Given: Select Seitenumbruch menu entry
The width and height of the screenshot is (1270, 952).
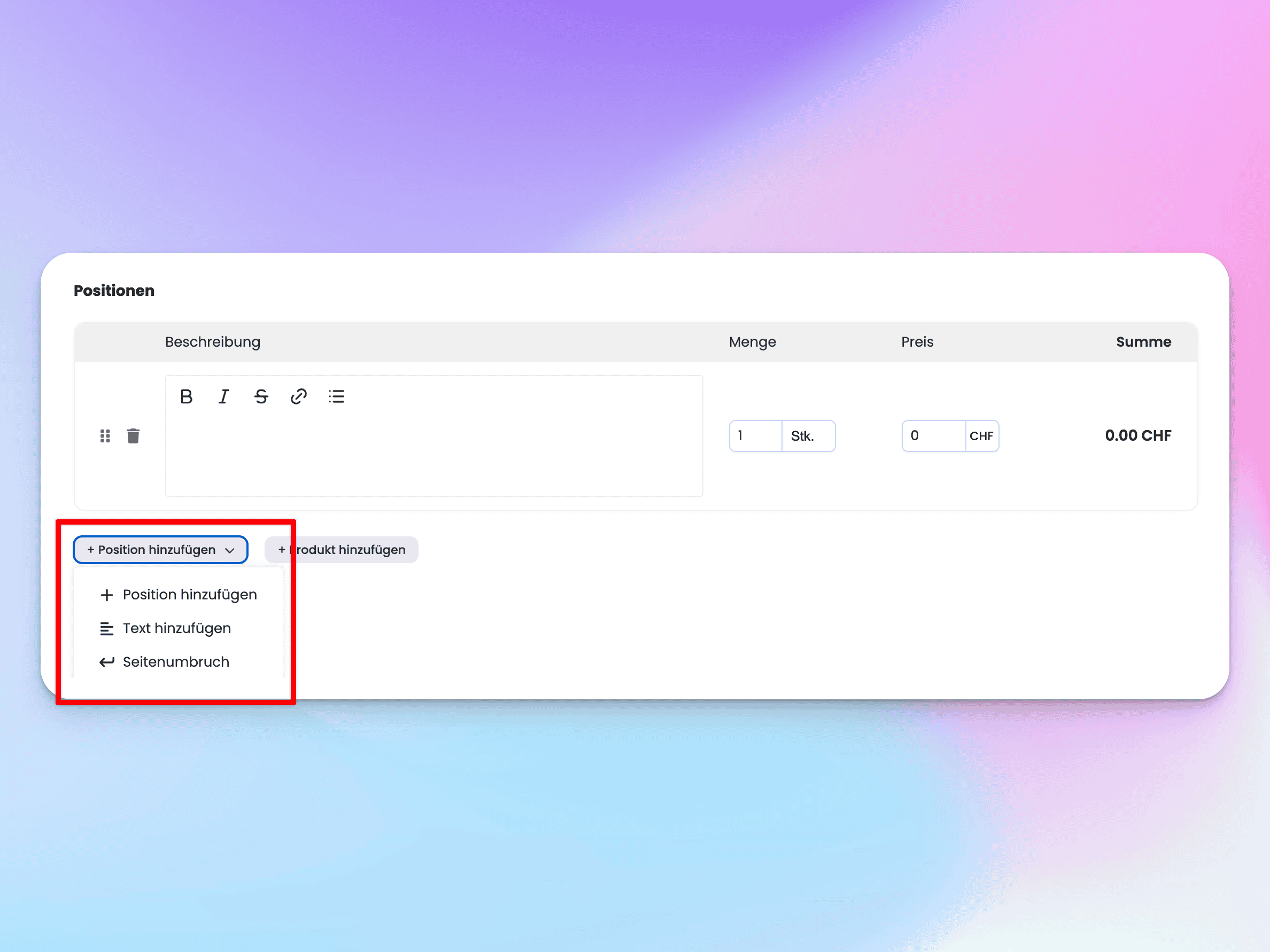Looking at the screenshot, I should pyautogui.click(x=176, y=662).
